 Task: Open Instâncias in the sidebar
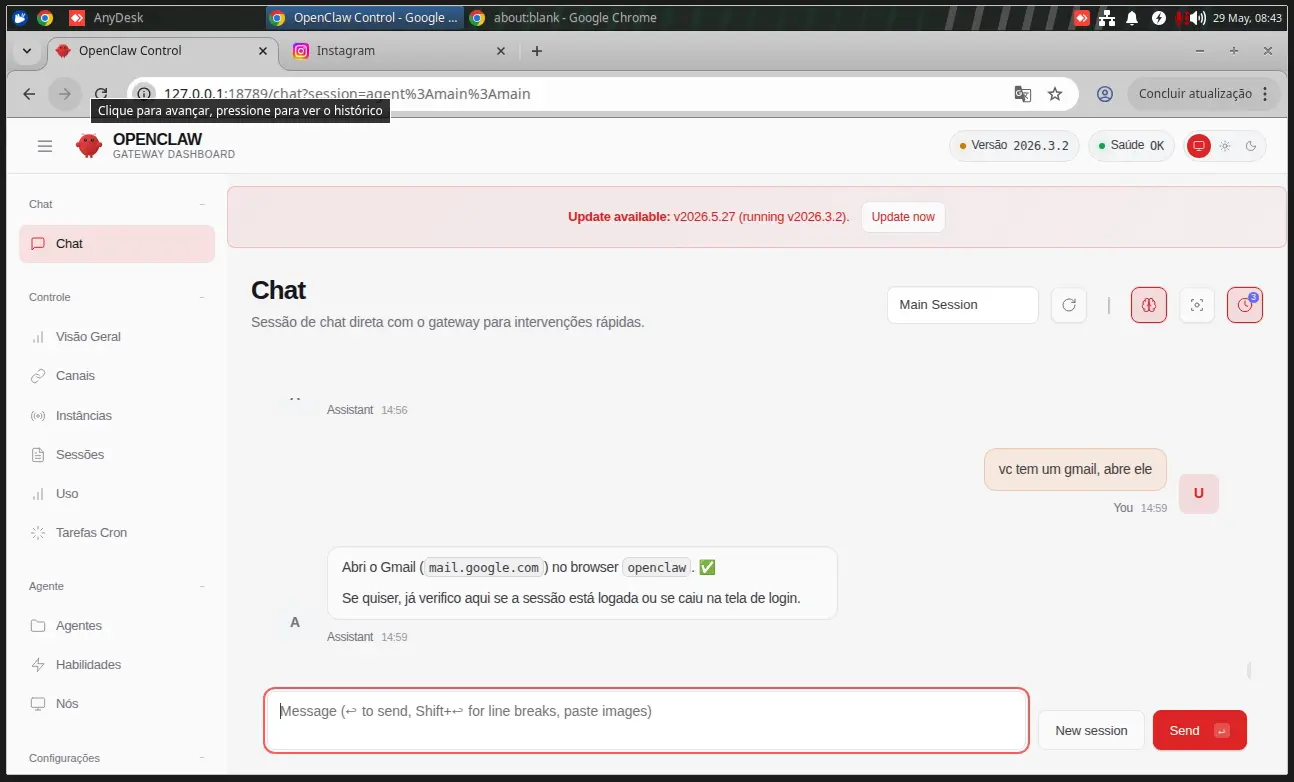[x=117, y=415]
